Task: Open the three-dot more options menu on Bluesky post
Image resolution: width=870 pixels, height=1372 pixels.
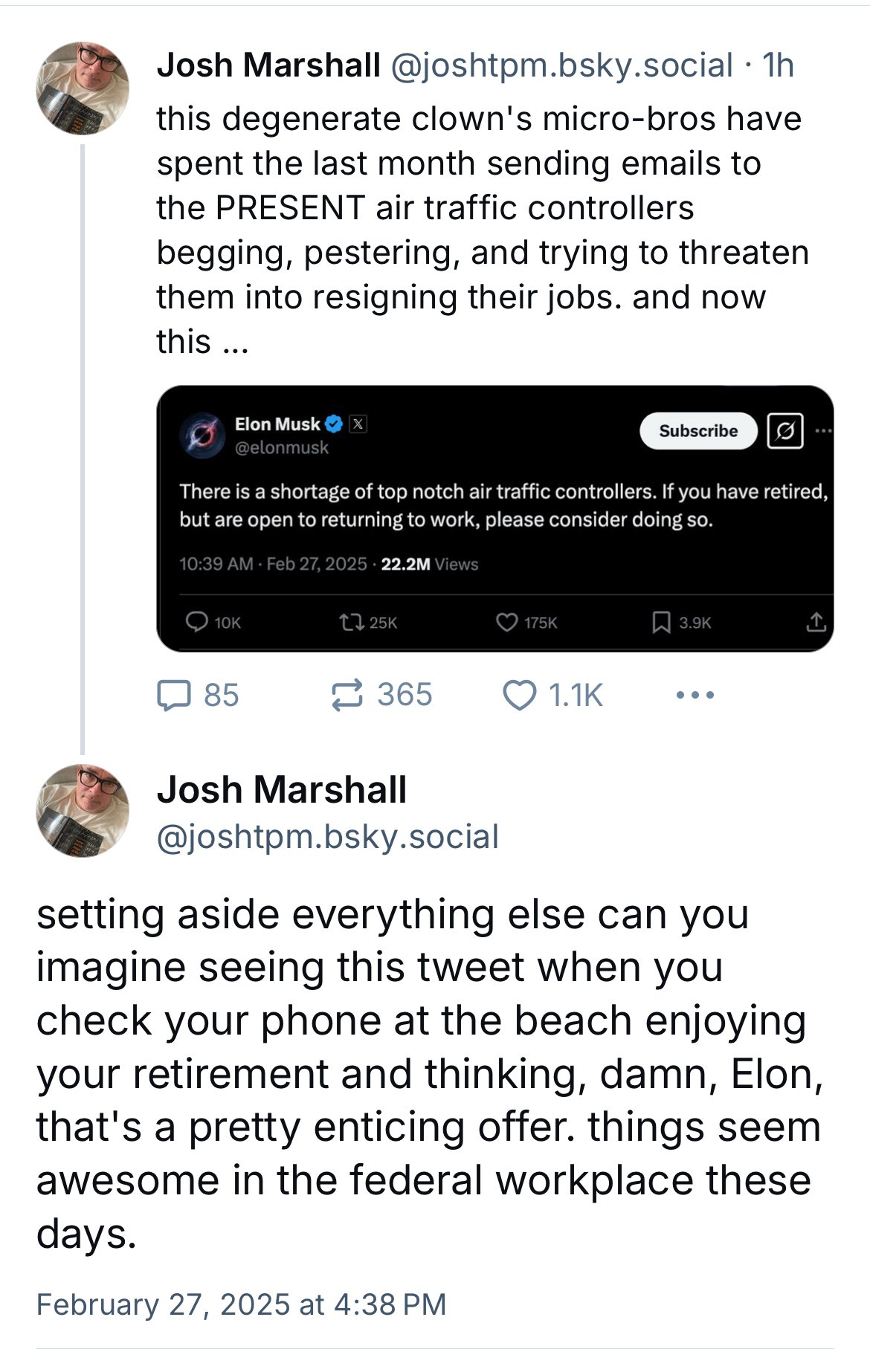Action: [695, 696]
